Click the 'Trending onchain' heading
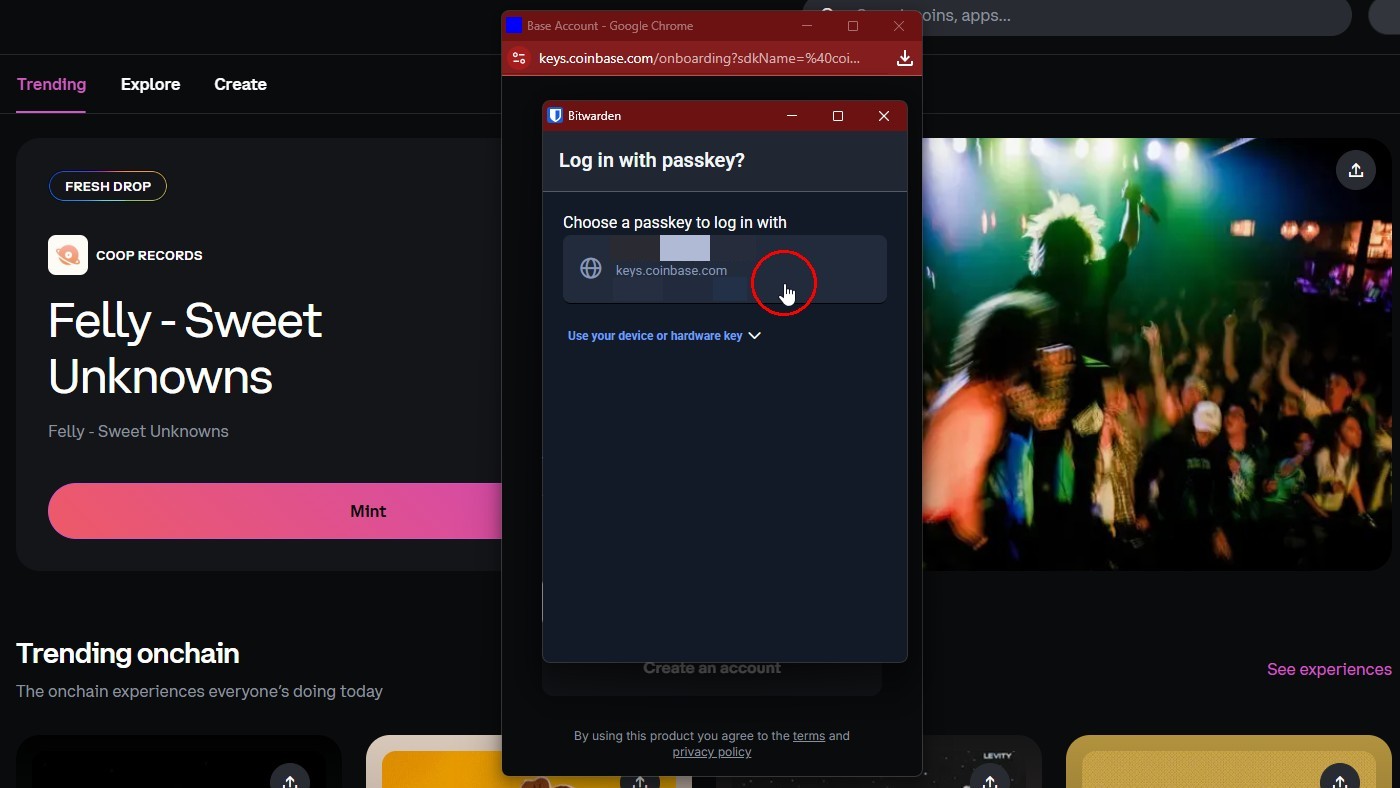This screenshot has height=788, width=1400. 128,653
